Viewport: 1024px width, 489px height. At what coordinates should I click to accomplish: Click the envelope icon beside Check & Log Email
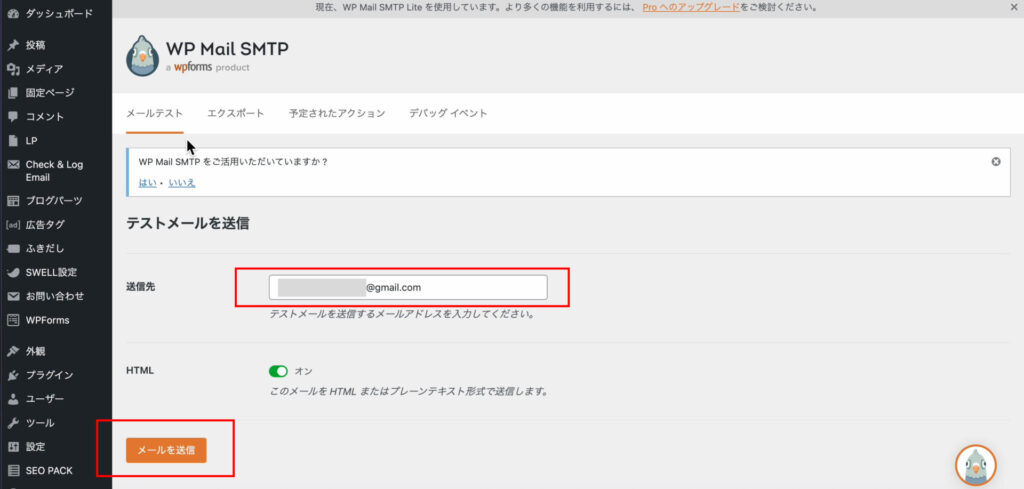tap(13, 165)
